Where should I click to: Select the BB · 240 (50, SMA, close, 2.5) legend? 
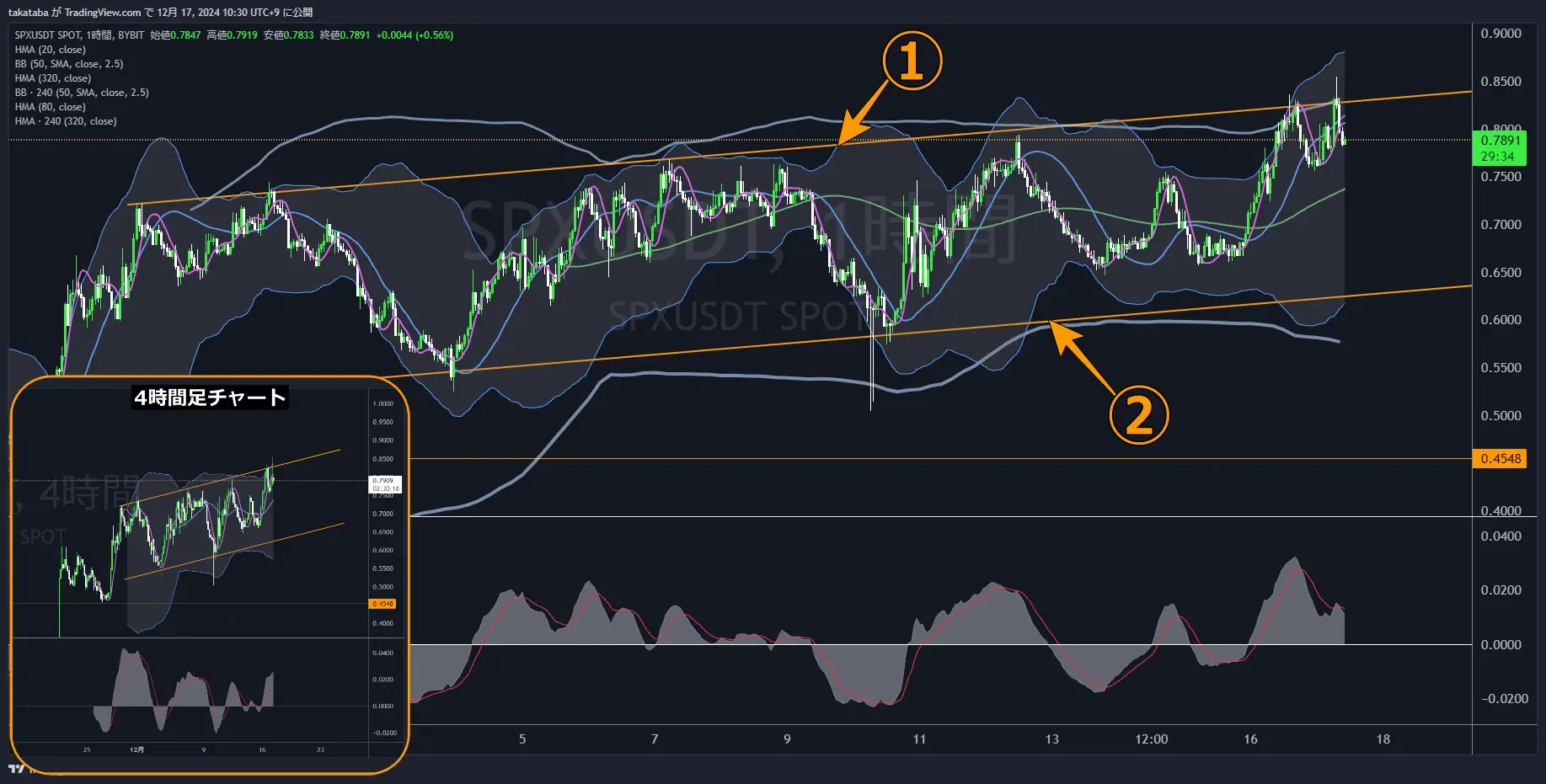[x=82, y=93]
